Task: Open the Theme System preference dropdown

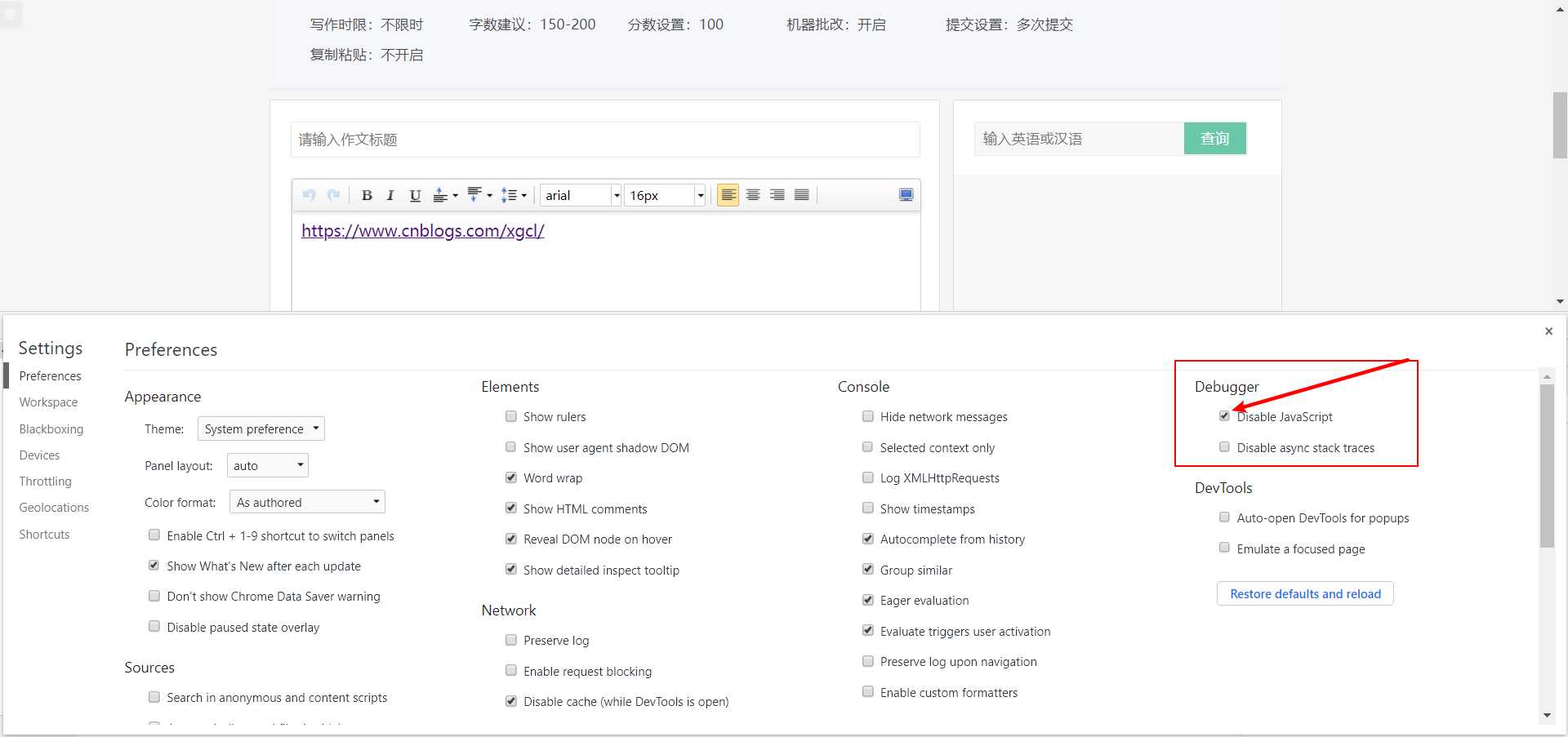Action: [261, 428]
